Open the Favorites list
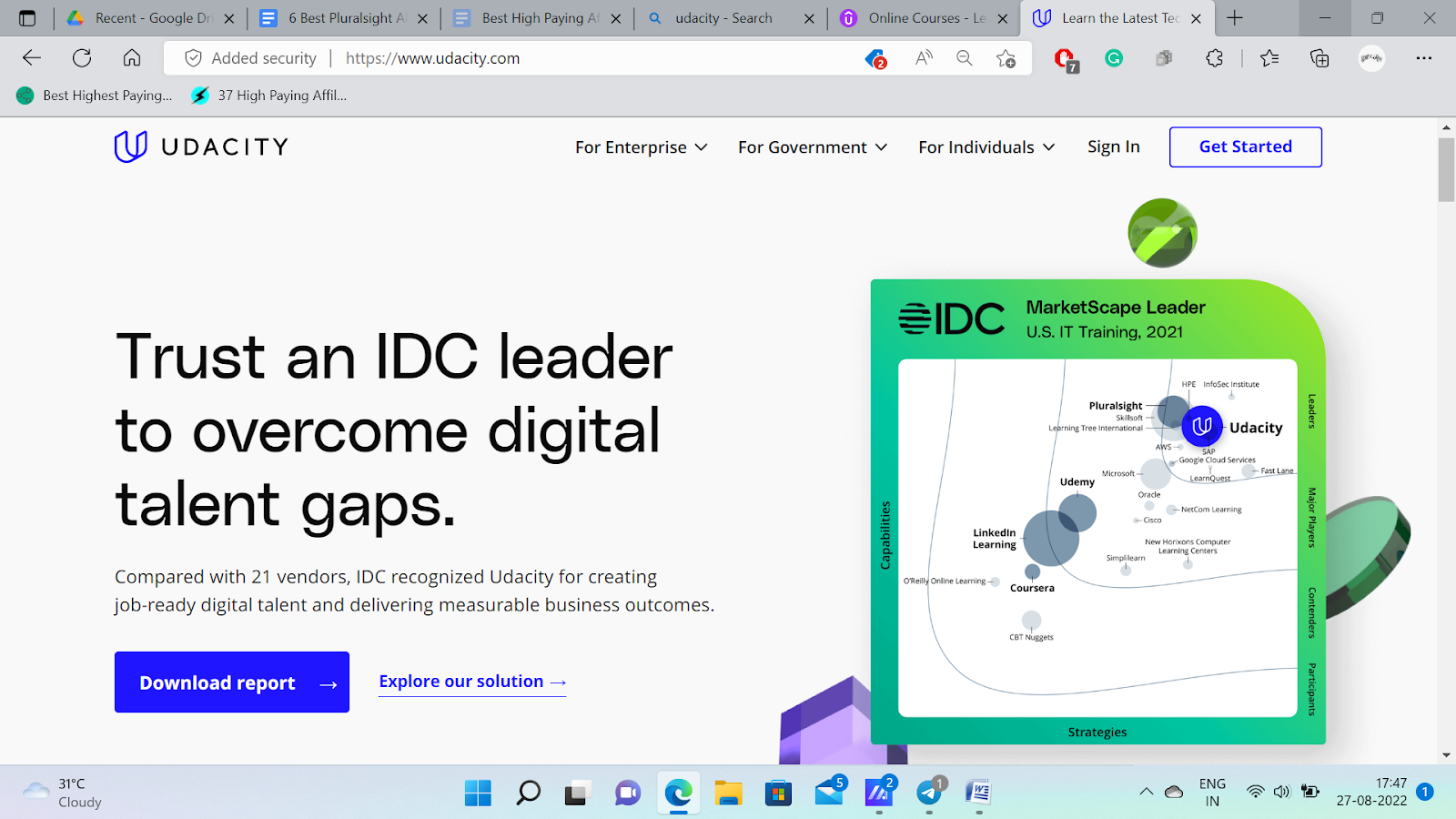The image size is (1456, 819). coord(1269,58)
